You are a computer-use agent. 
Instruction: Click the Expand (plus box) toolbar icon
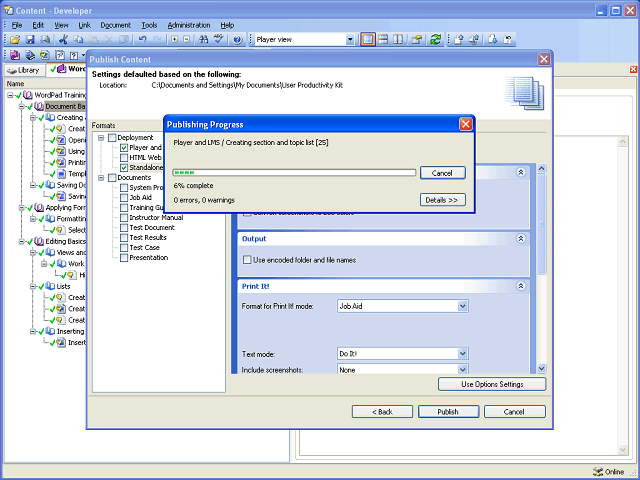(175, 40)
